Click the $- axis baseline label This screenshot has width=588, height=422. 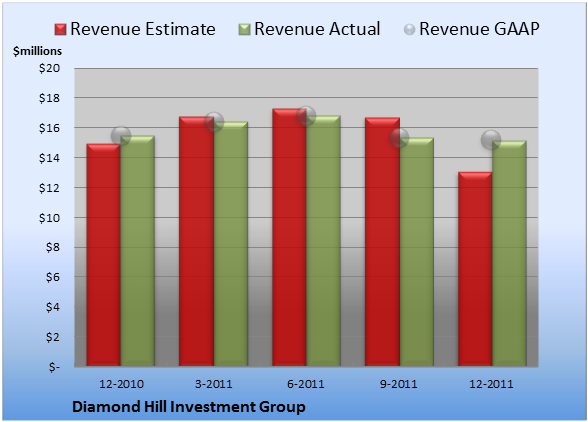(54, 367)
